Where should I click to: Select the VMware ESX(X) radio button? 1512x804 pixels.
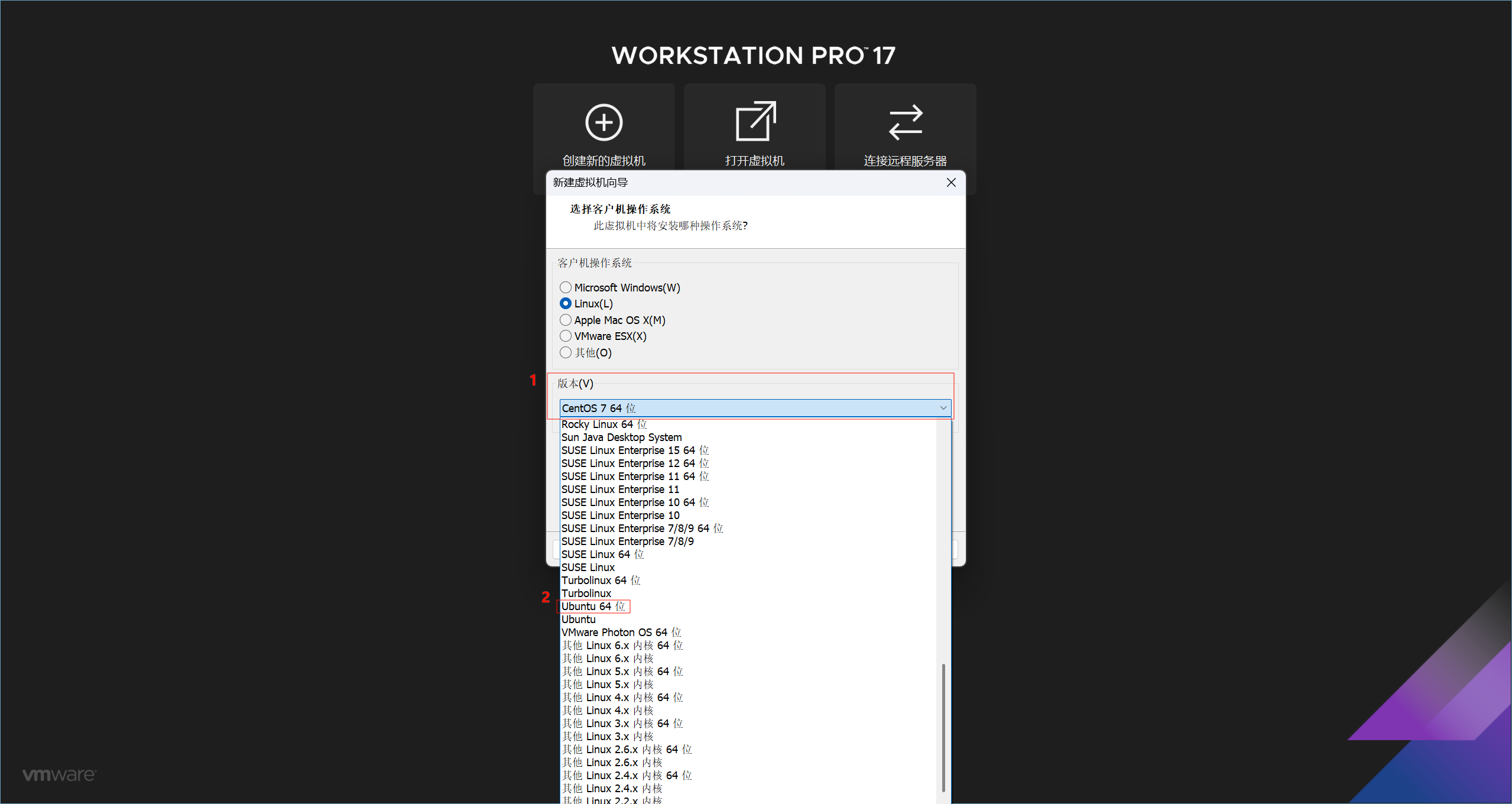coord(566,336)
